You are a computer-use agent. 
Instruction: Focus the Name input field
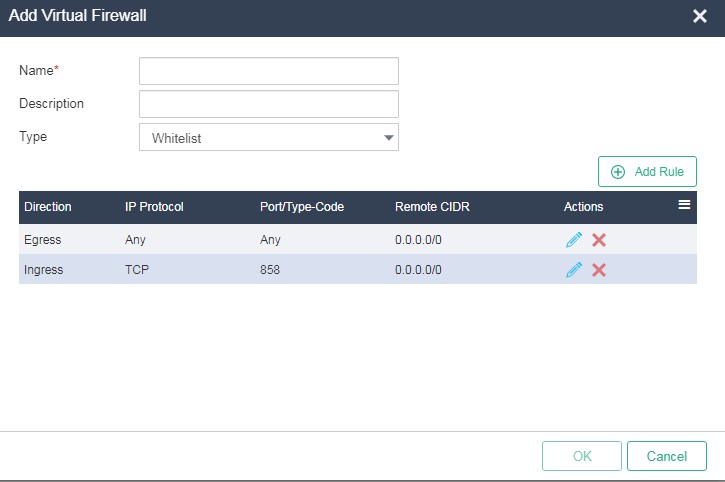(x=269, y=71)
